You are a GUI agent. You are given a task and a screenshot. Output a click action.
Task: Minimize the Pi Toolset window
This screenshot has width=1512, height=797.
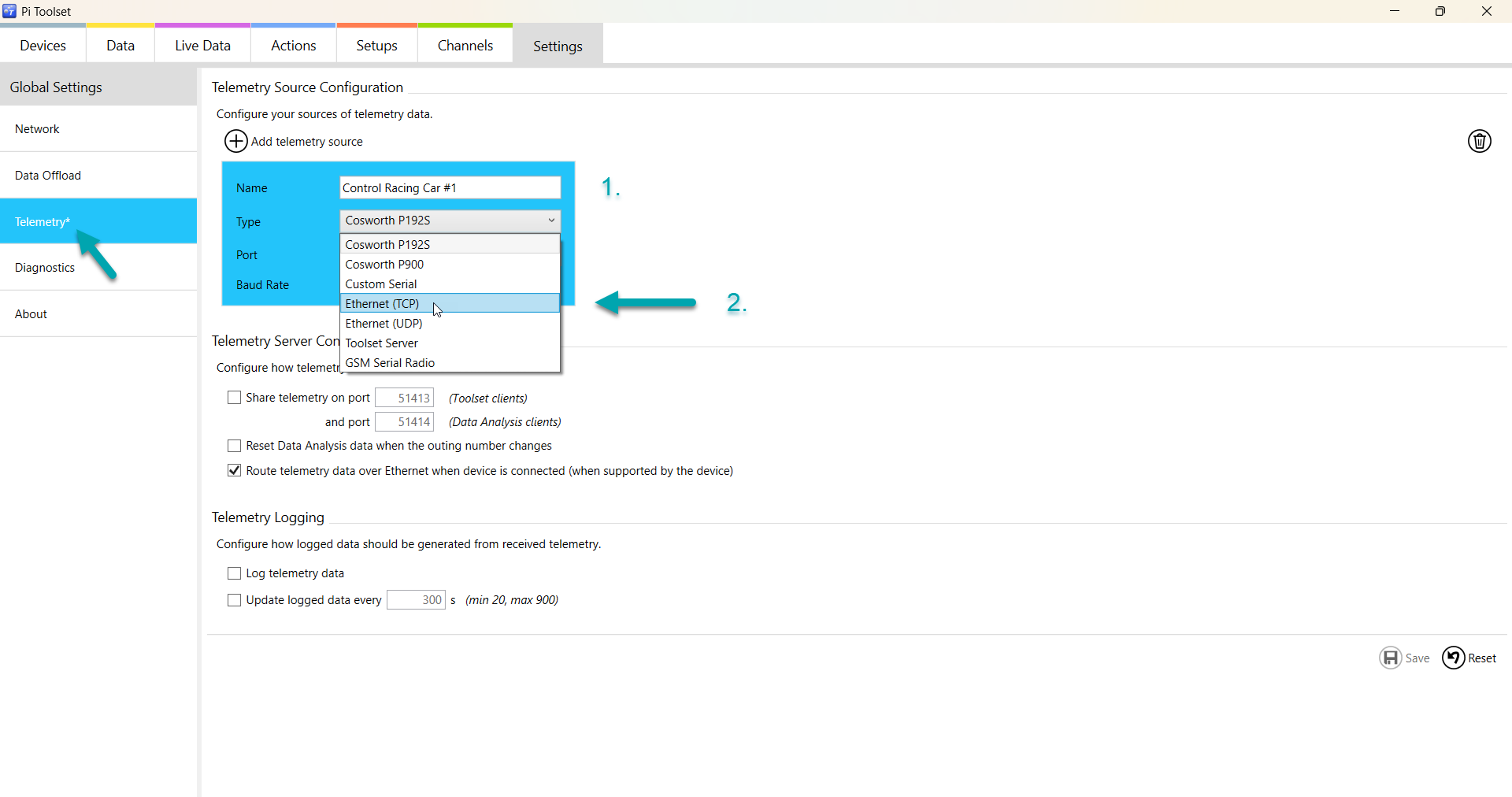click(x=1395, y=11)
